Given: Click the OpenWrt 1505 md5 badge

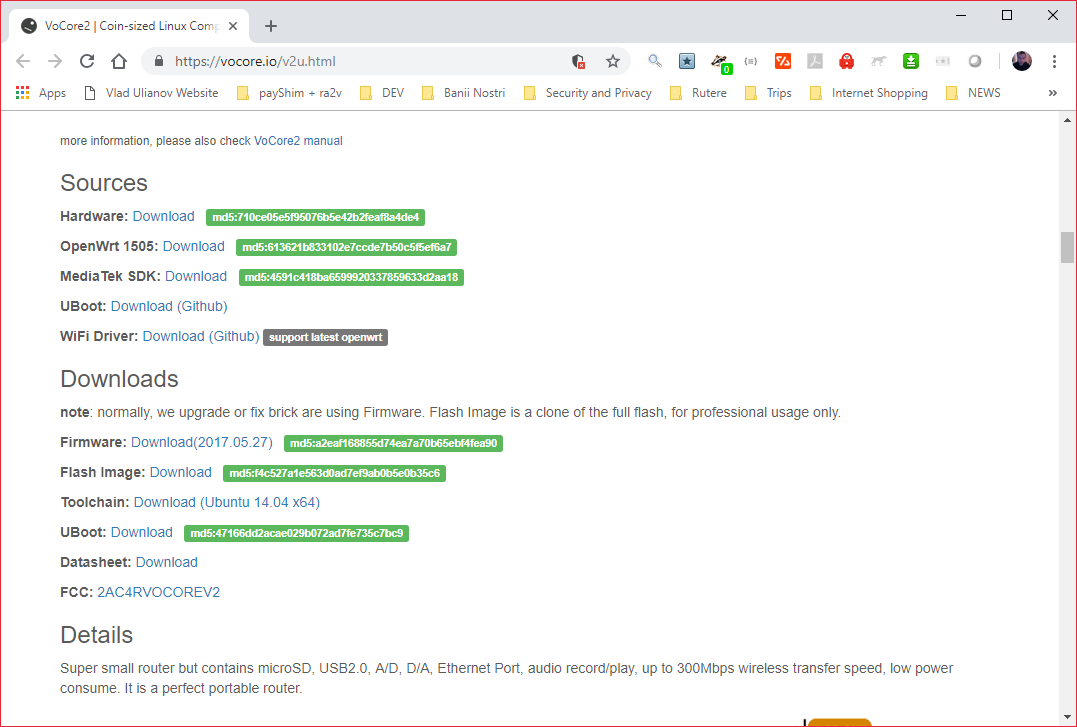Looking at the screenshot, I should pyautogui.click(x=346, y=247).
